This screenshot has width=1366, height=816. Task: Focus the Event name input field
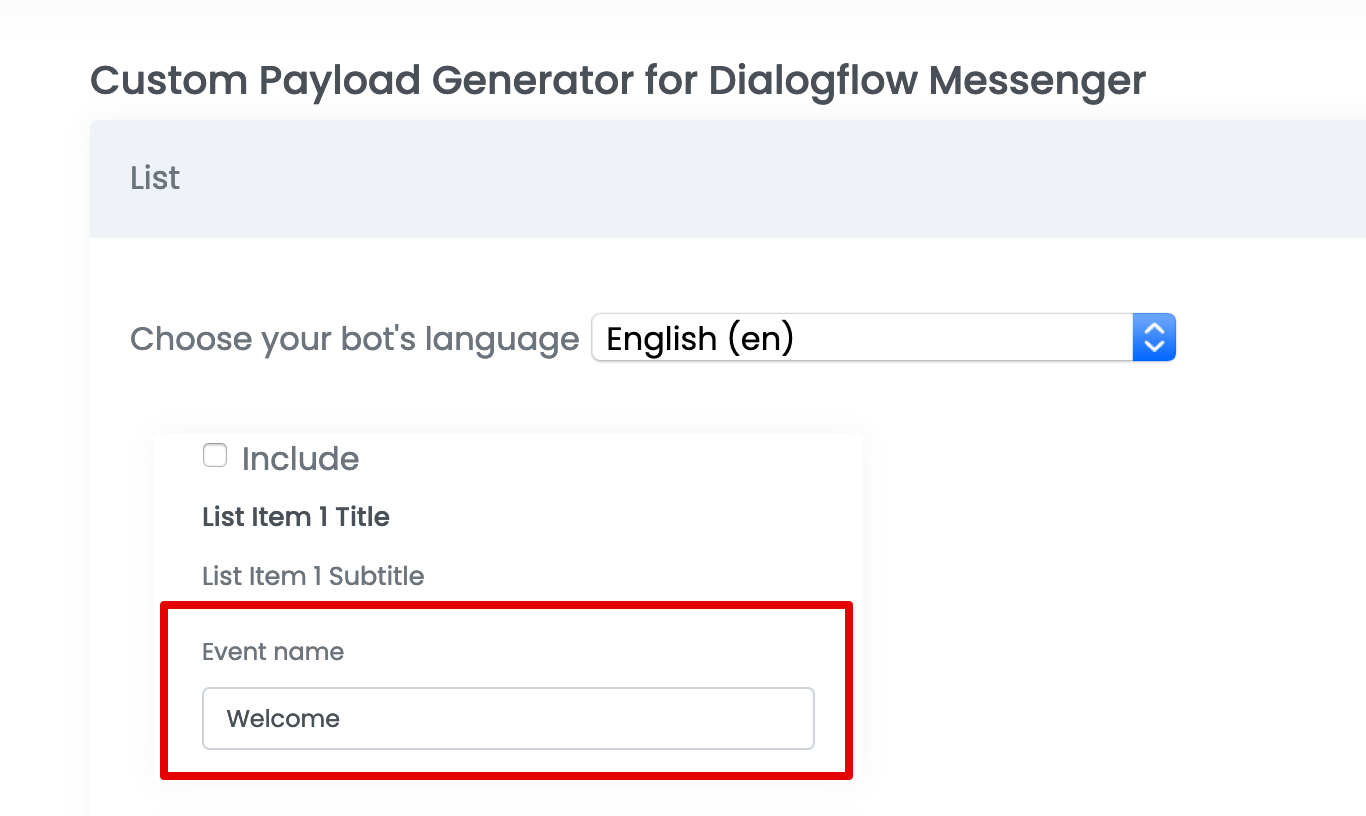tap(508, 718)
